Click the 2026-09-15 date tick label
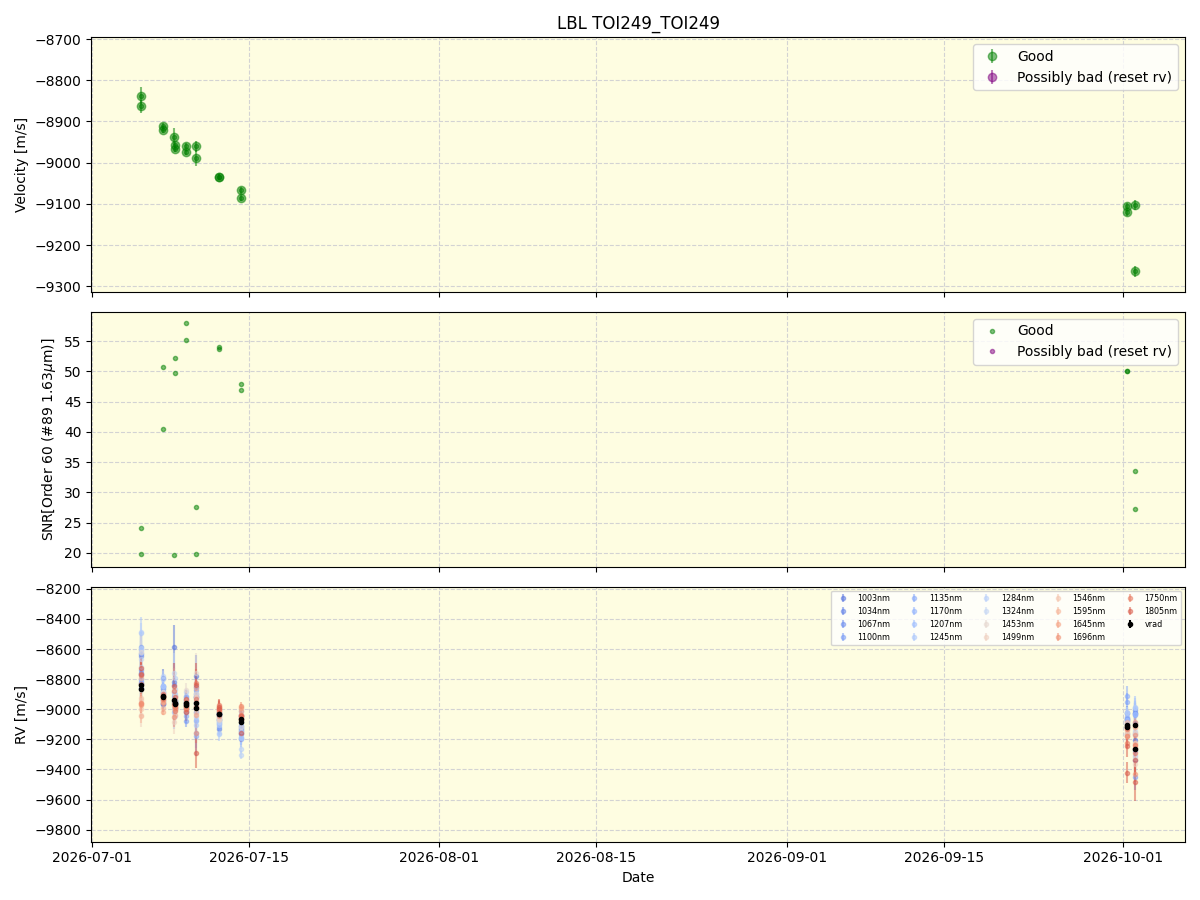1200x900 pixels. pyautogui.click(x=944, y=857)
